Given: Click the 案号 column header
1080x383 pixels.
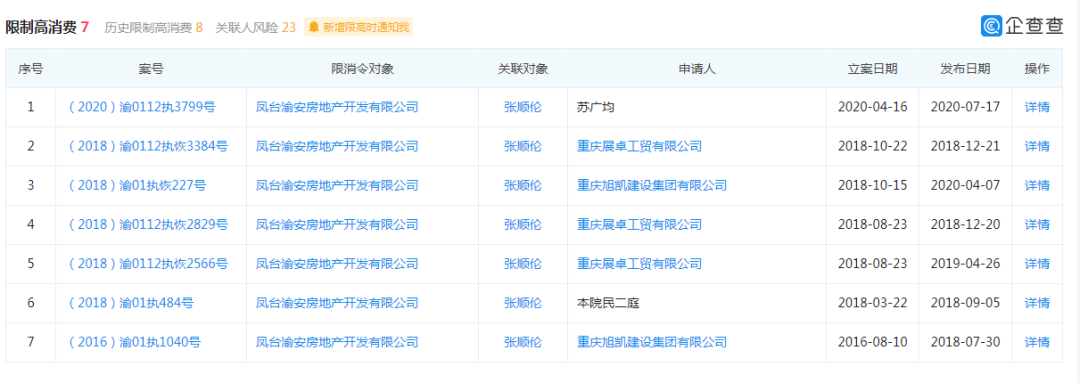Looking at the screenshot, I should pos(151,69).
